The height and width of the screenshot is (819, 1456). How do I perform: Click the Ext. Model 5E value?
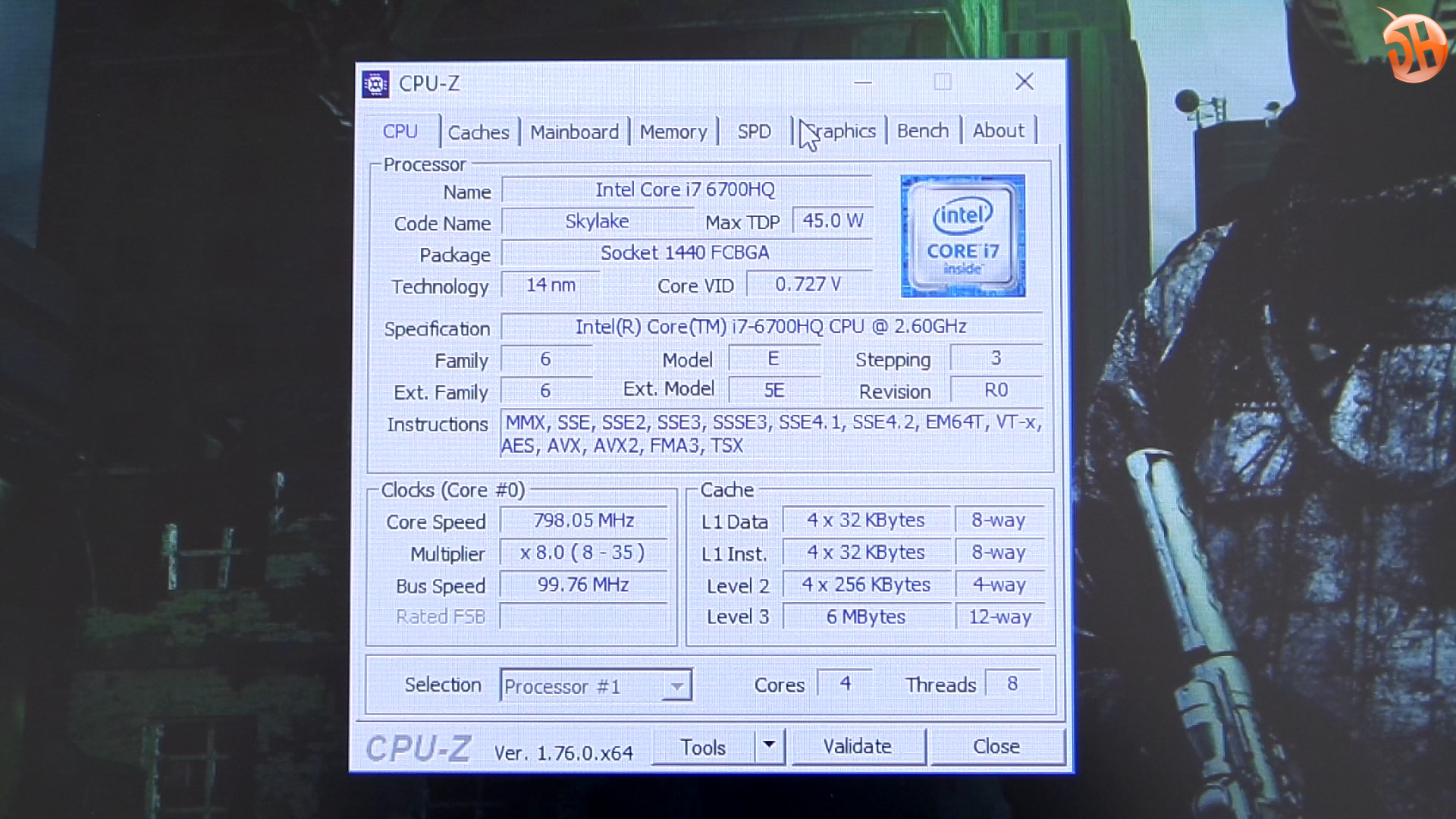coord(774,390)
